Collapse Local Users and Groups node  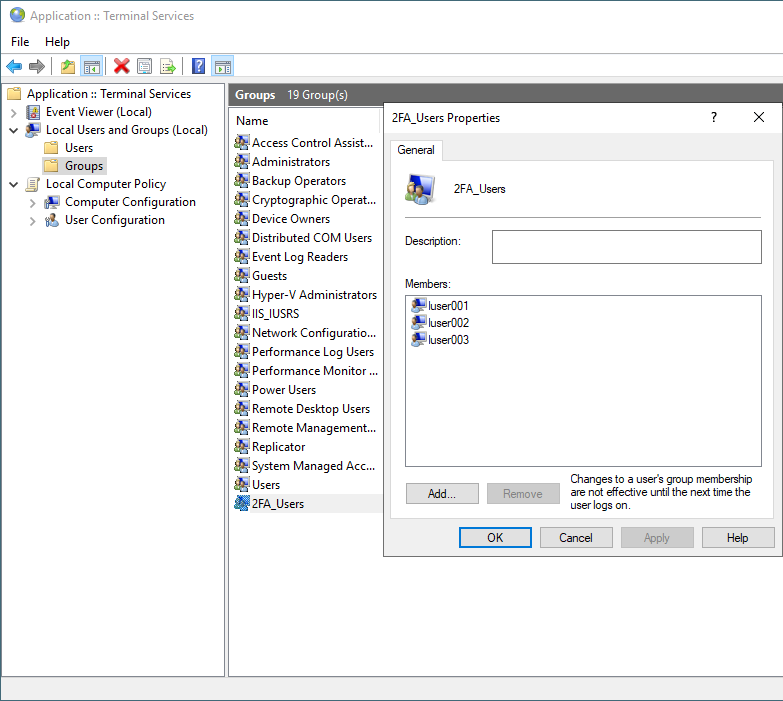(x=14, y=130)
